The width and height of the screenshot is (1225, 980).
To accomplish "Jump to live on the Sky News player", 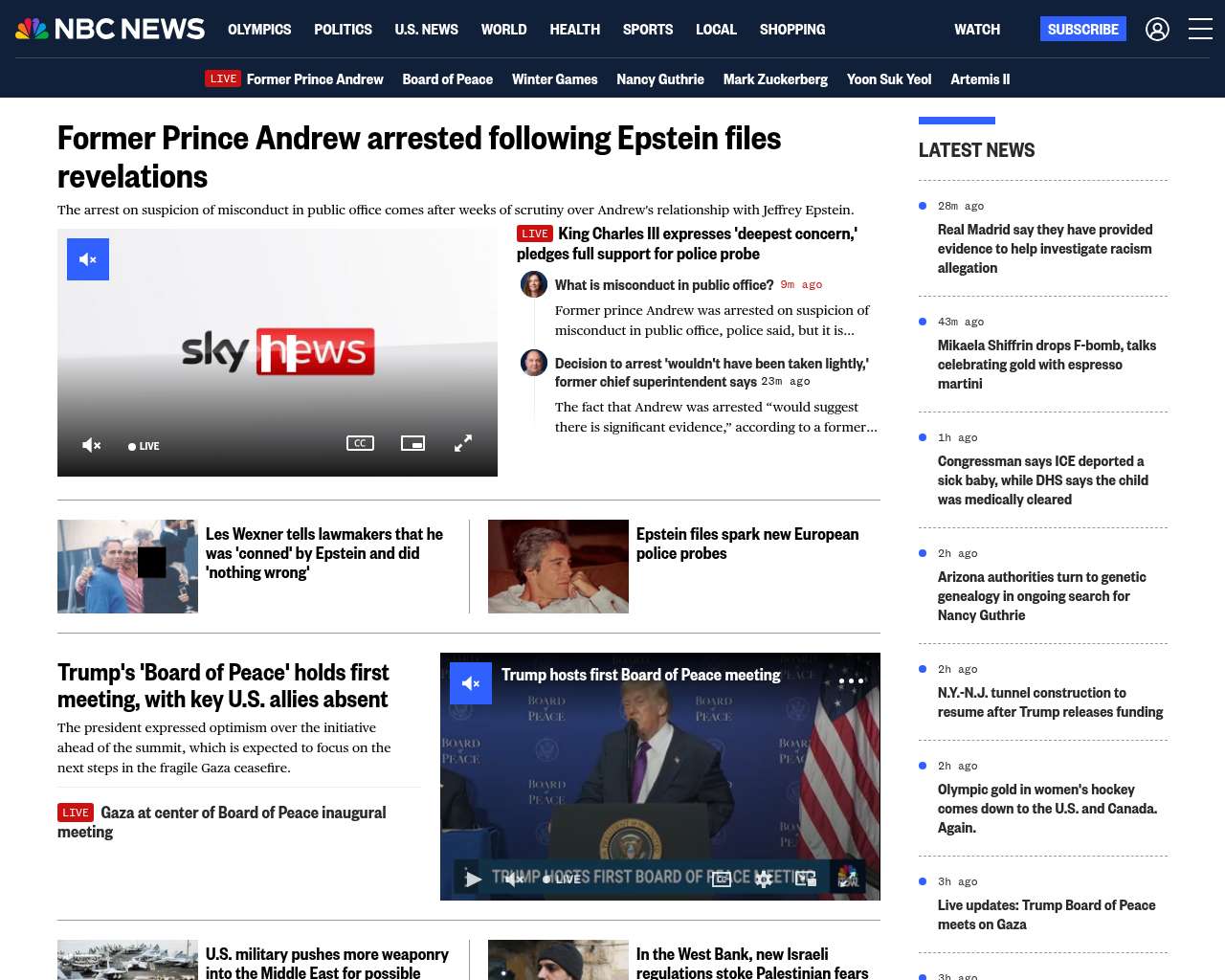I will tap(144, 446).
